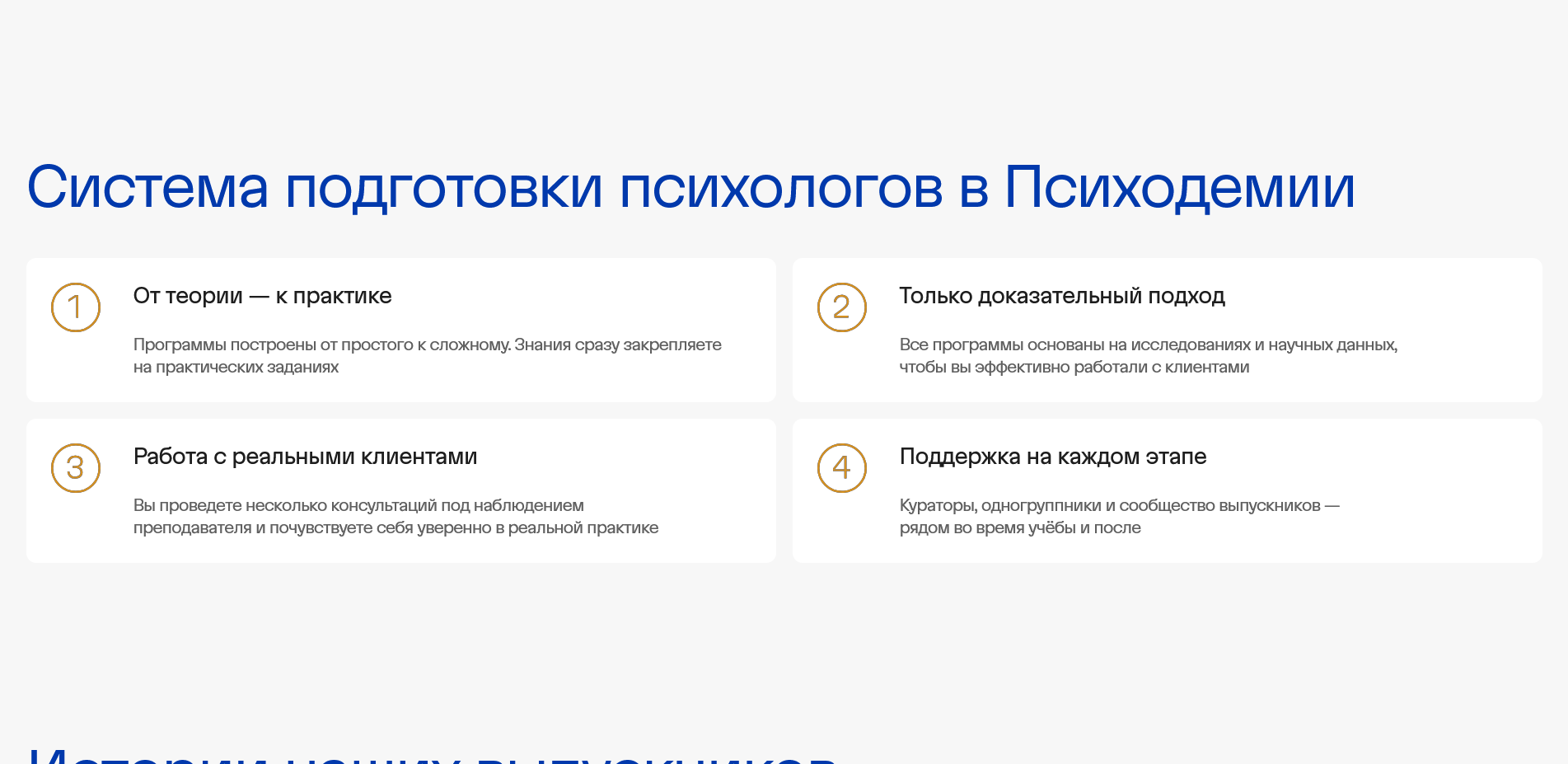The height and width of the screenshot is (764, 1568).
Task: Select the title "От теории — к практике"
Action: click(263, 296)
